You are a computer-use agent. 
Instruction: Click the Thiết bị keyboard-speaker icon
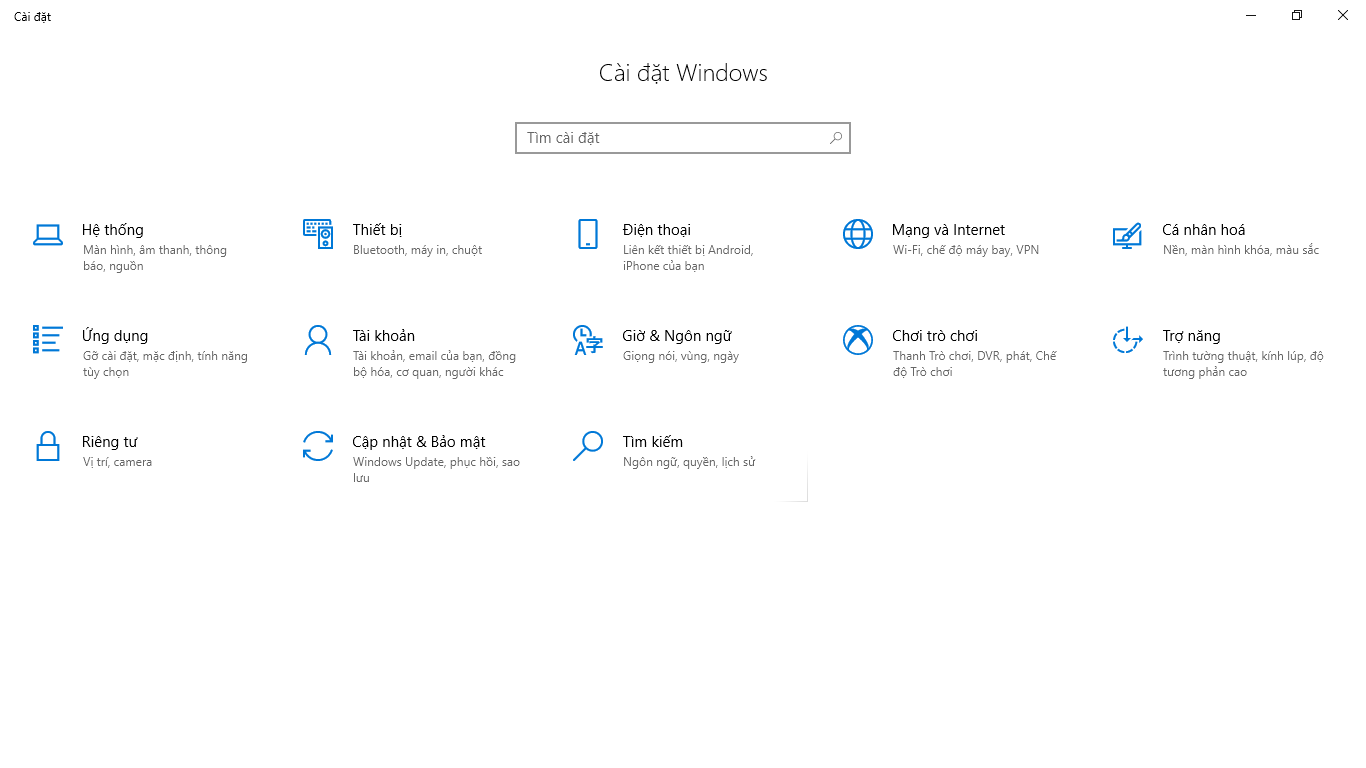click(x=318, y=234)
